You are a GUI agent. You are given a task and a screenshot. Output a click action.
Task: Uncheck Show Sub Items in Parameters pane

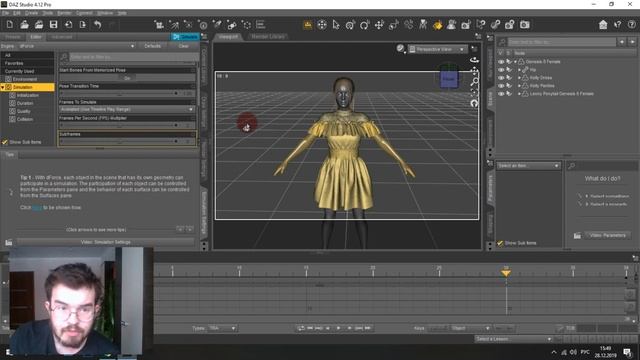(500, 243)
